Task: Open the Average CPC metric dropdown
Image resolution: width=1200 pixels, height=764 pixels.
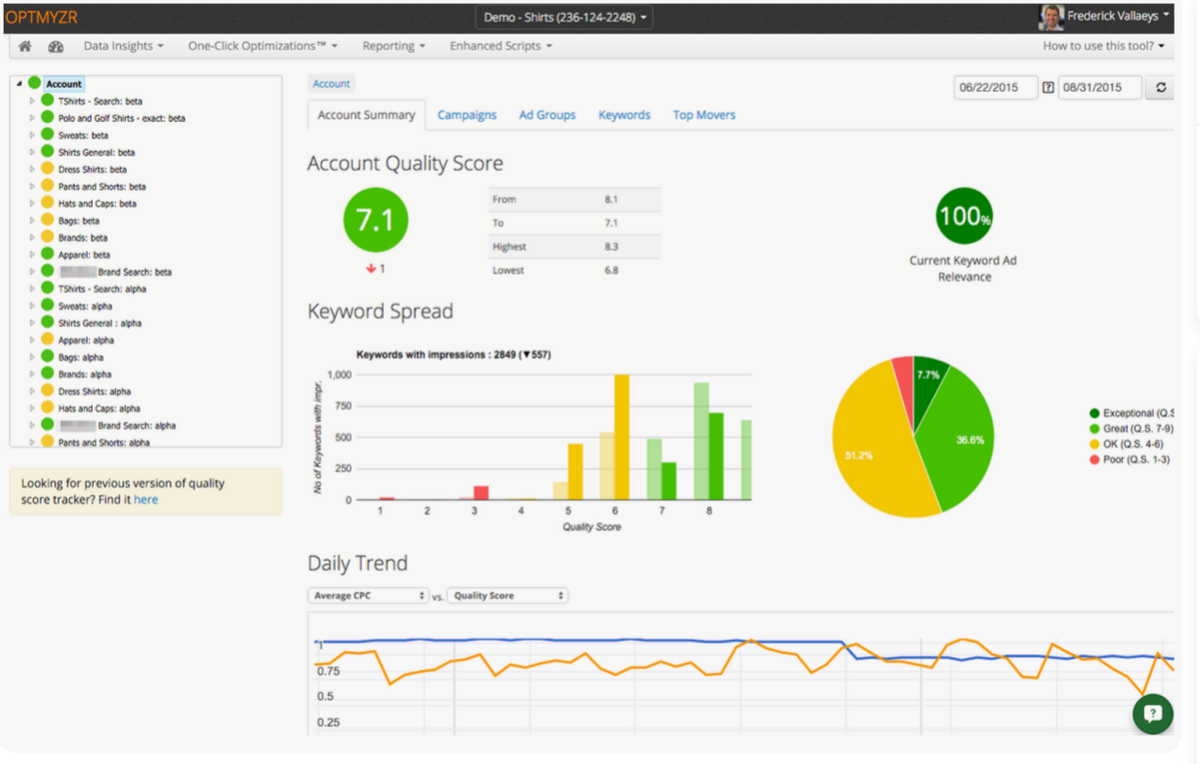Action: point(368,595)
